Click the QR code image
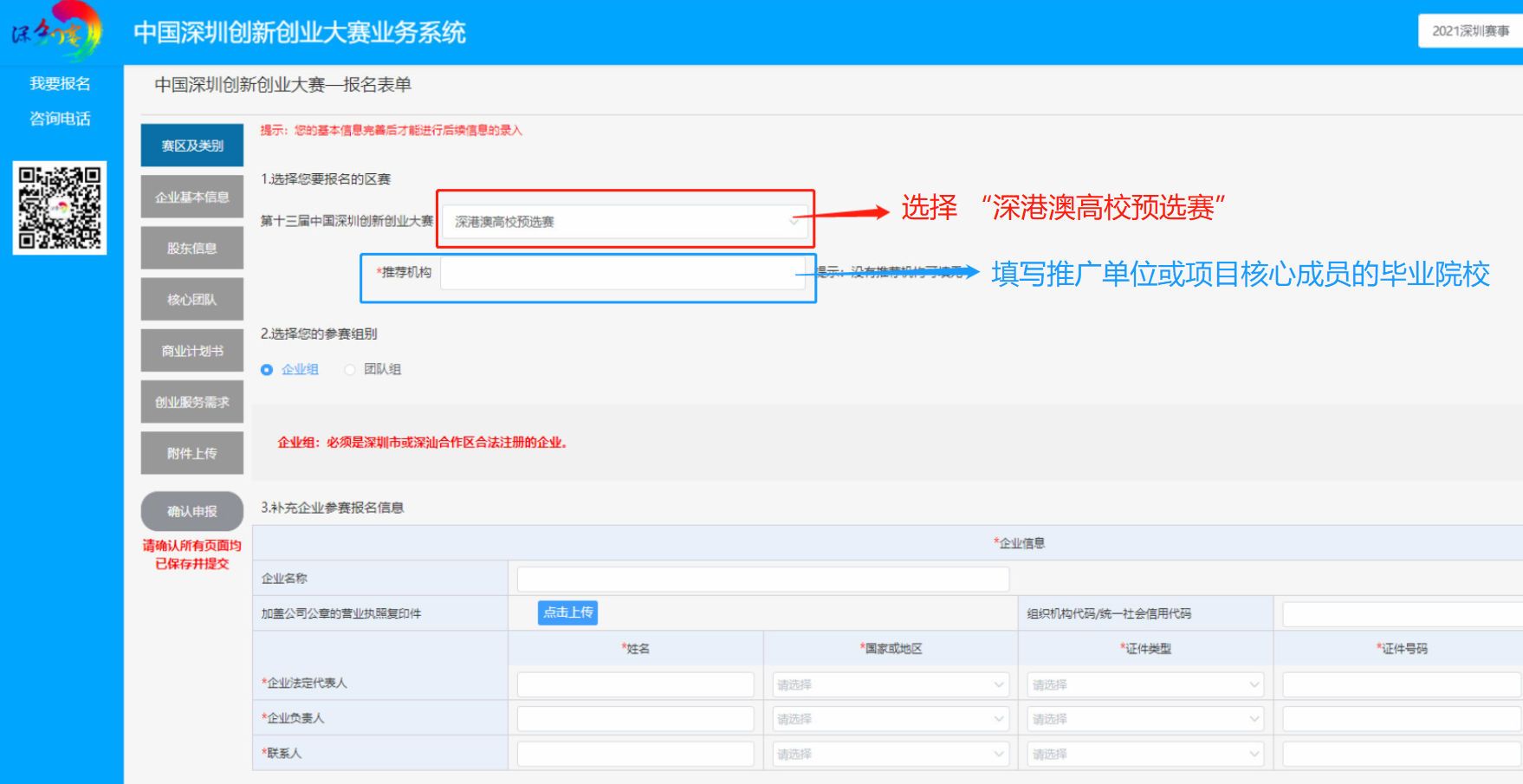The width and height of the screenshot is (1523, 784). point(60,208)
